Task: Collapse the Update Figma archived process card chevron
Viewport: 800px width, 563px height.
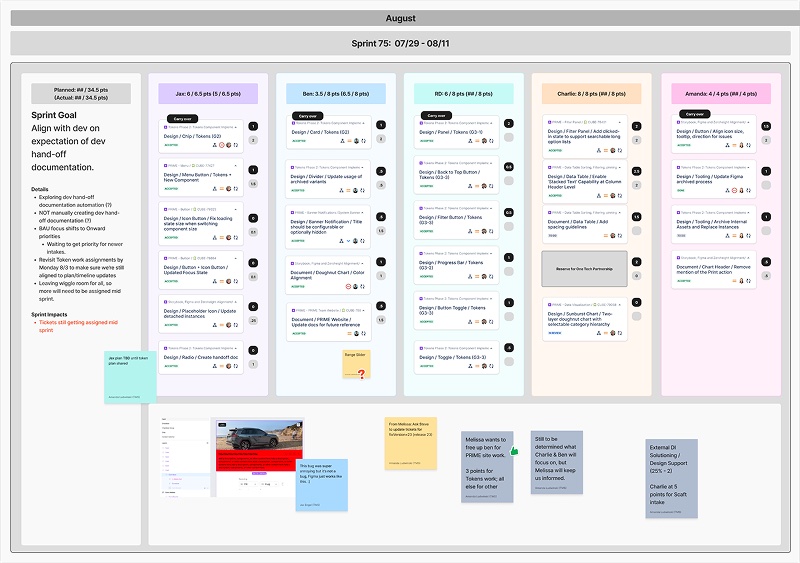Action: [x=748, y=167]
